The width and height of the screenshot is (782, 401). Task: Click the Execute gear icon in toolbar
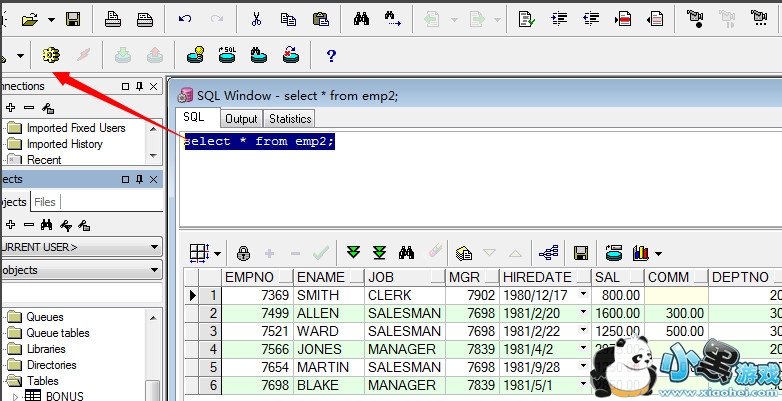pyautogui.click(x=50, y=55)
